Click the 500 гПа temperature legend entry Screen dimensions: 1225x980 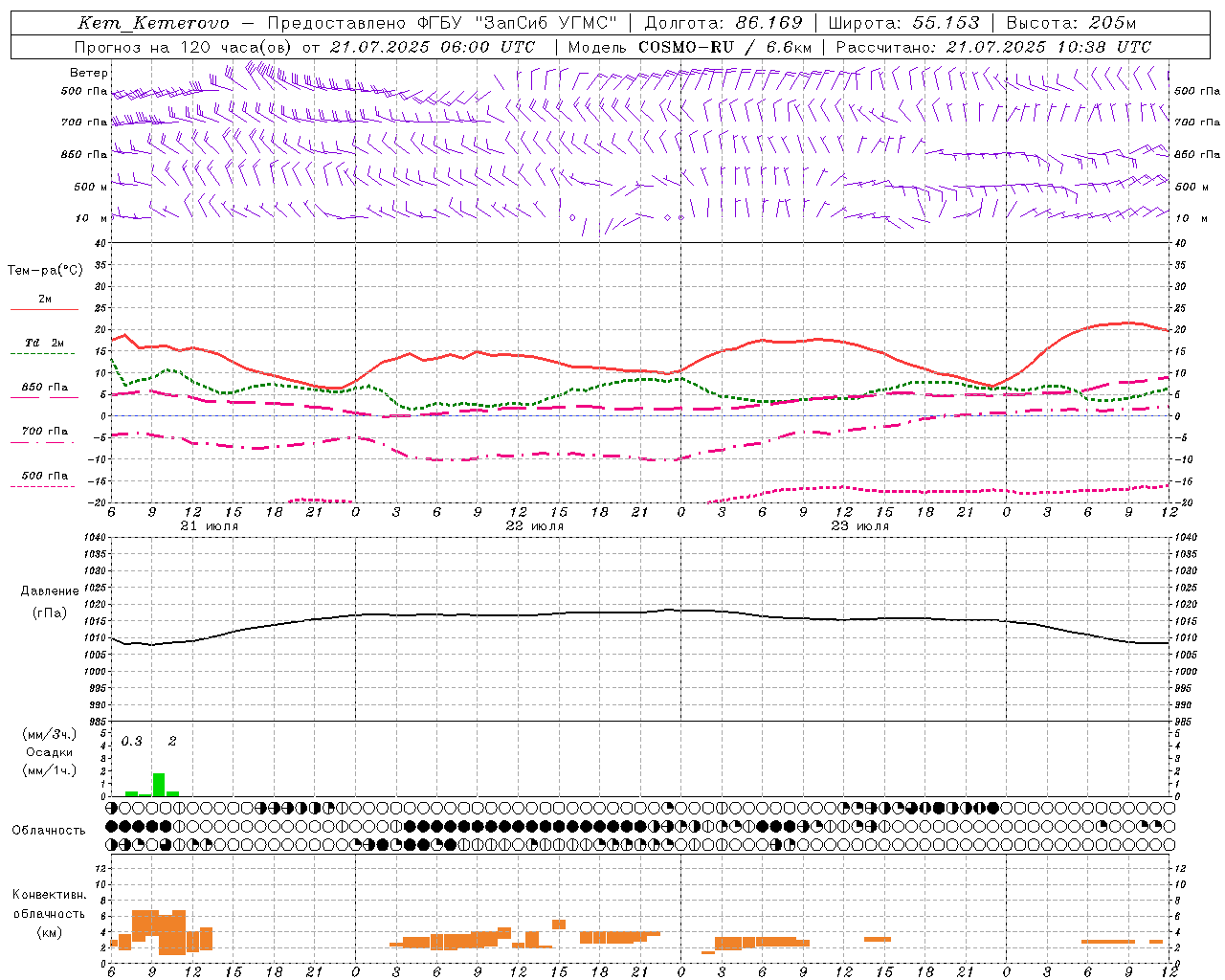(x=45, y=476)
